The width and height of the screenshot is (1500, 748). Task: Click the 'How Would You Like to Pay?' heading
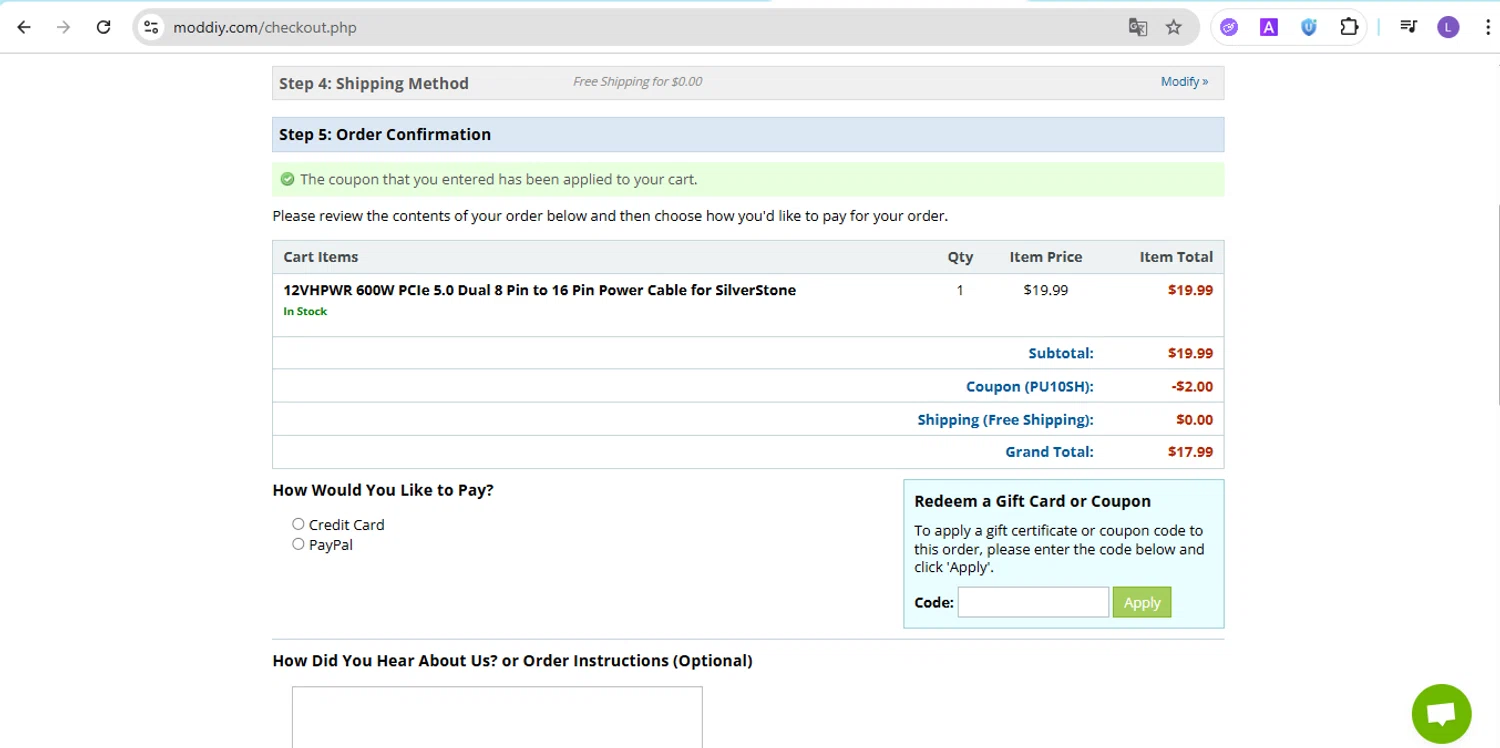[x=383, y=490]
